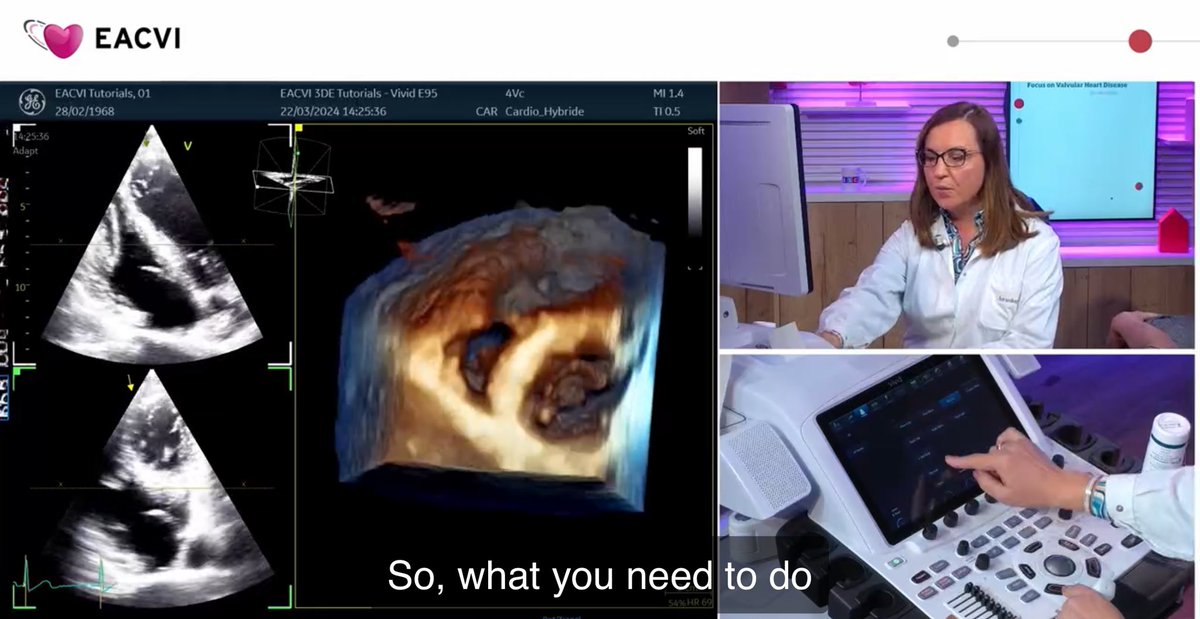Click the EACVI heart logo
1200x619 pixels.
point(53,39)
